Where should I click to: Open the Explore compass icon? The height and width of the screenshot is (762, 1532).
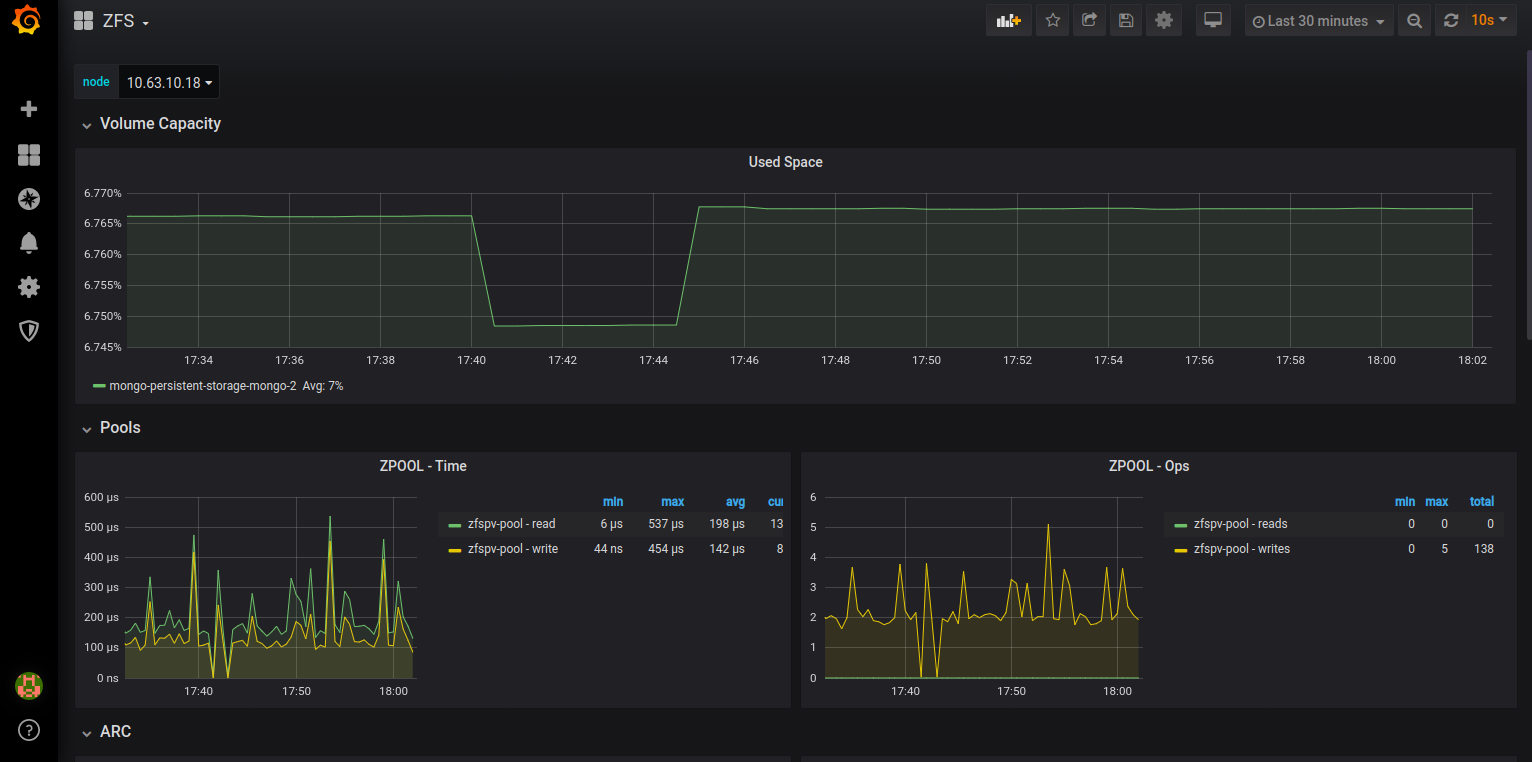pyautogui.click(x=29, y=199)
